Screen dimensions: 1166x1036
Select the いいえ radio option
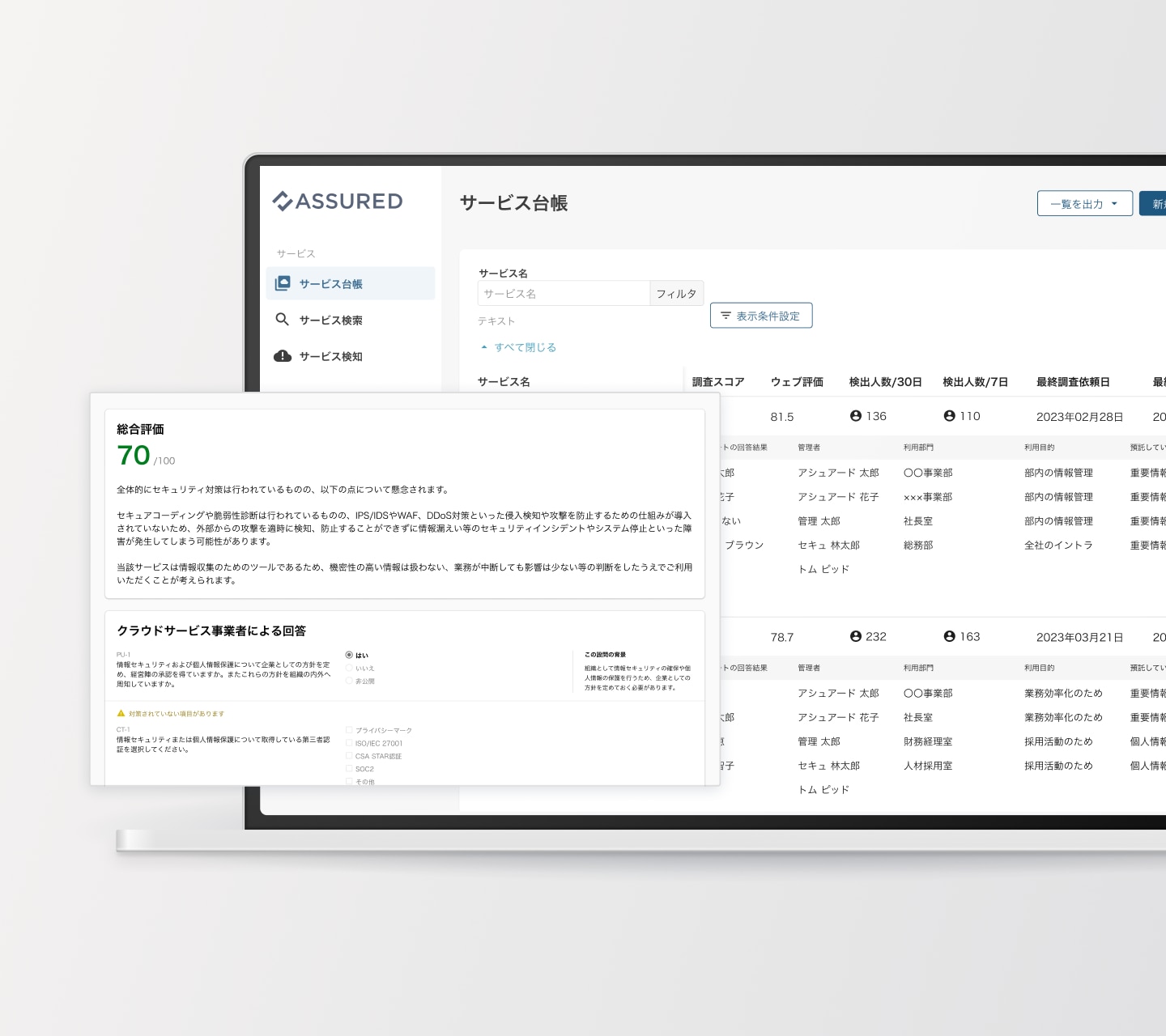[x=349, y=669]
